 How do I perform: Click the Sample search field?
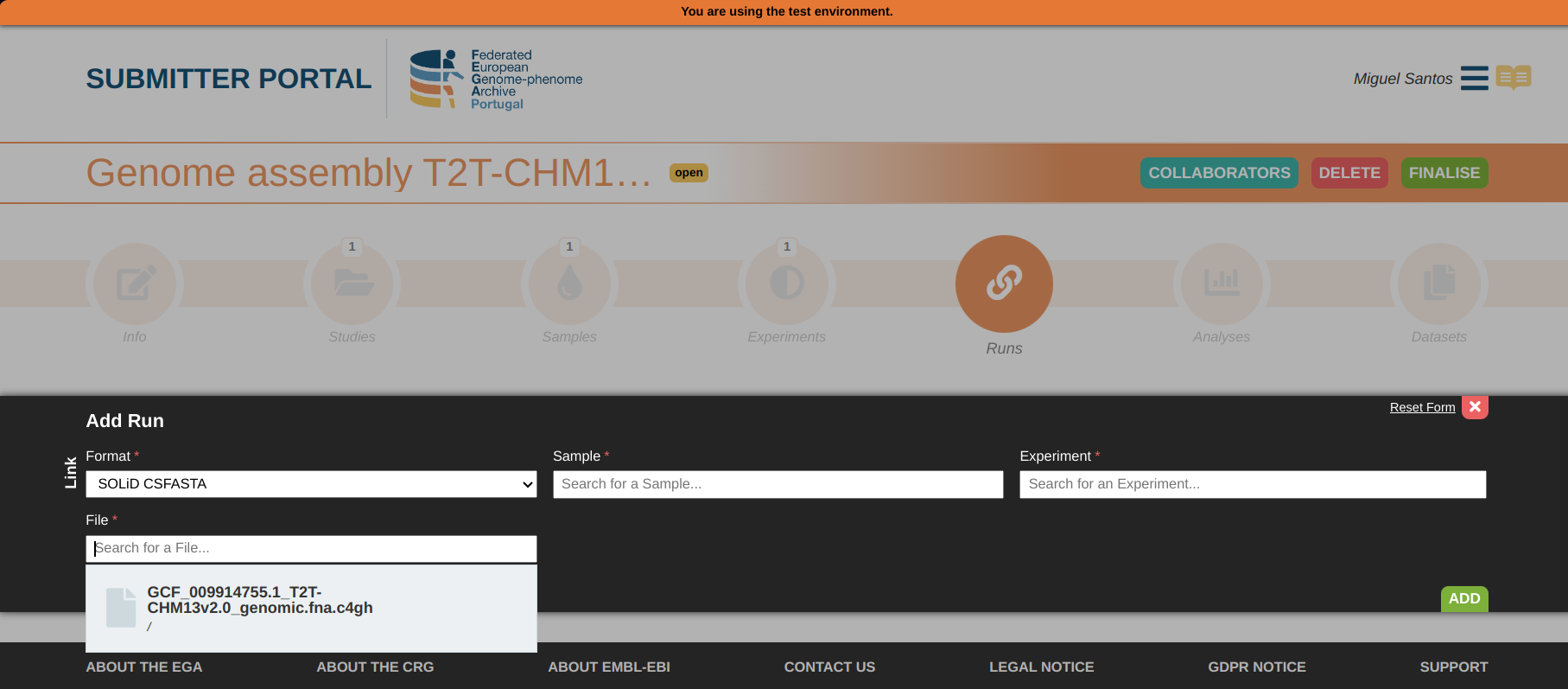[778, 484]
